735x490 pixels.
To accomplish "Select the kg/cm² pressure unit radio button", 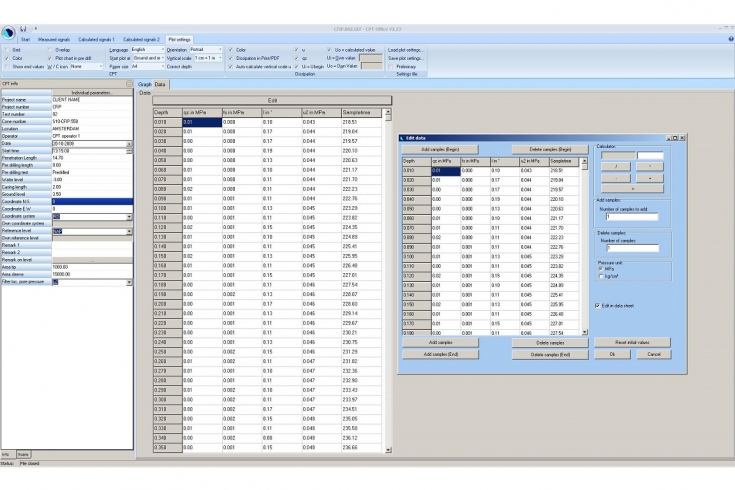I will coord(599,274).
